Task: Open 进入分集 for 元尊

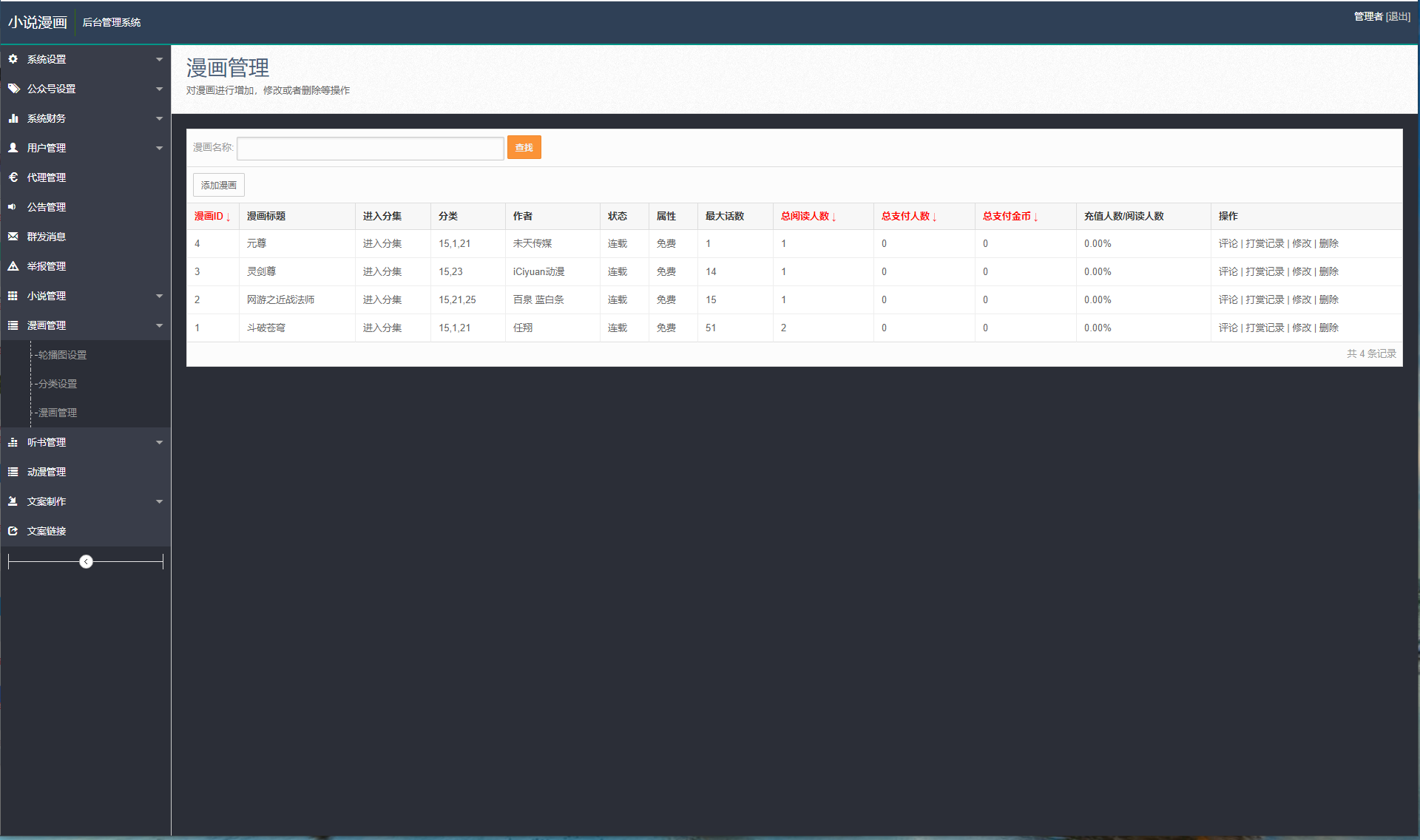Action: (x=382, y=243)
